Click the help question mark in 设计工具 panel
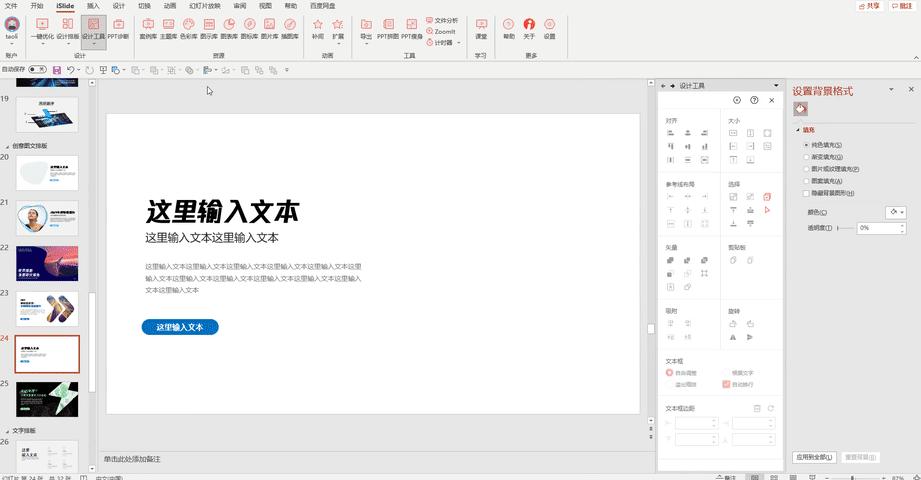 point(754,100)
